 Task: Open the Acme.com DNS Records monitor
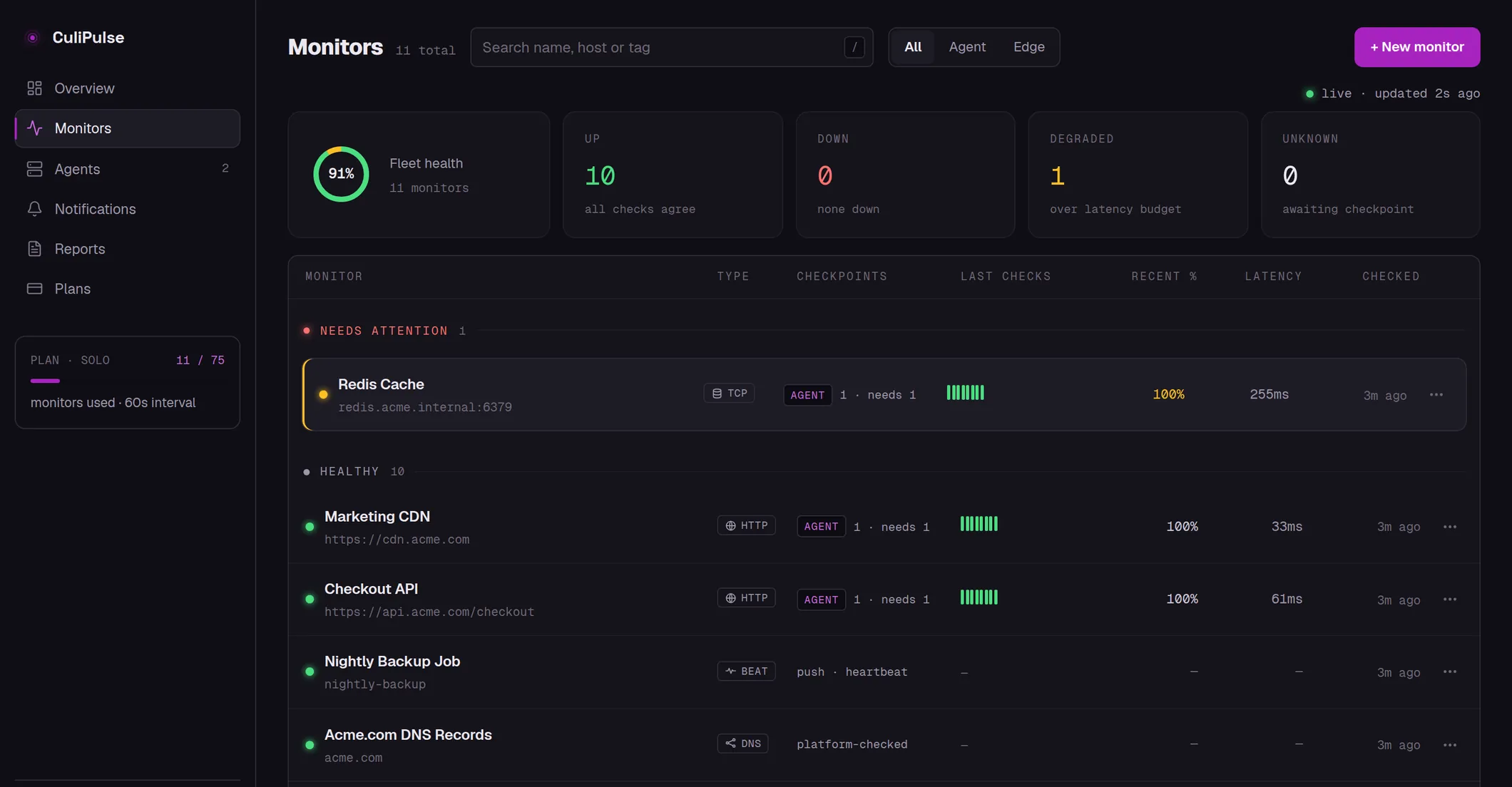884,745
